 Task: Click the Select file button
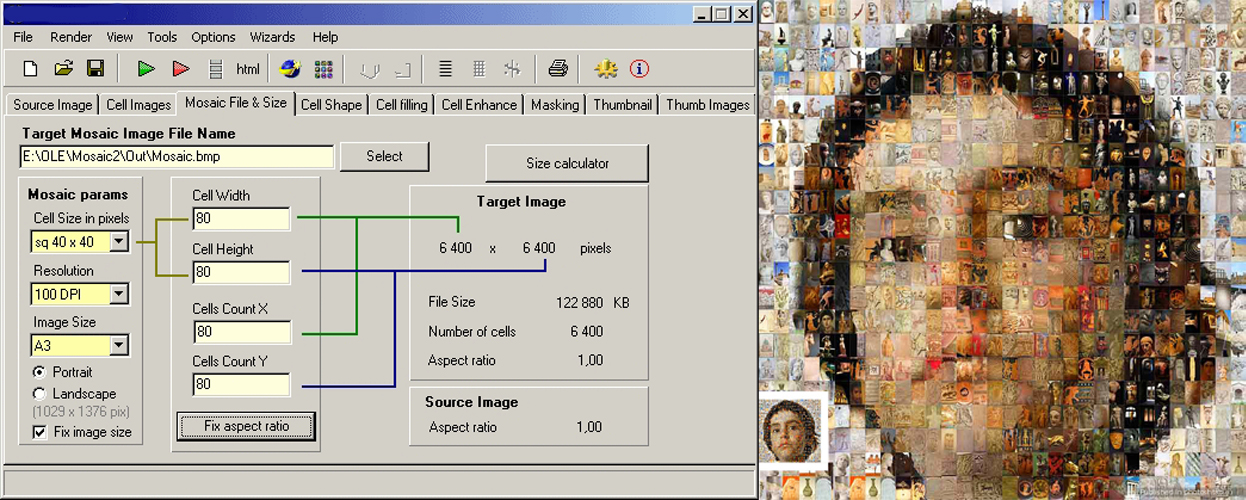coord(385,156)
